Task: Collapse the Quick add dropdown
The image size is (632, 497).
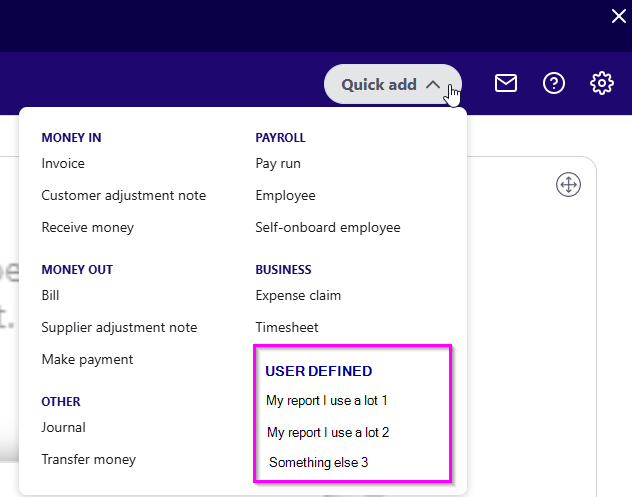Action: [393, 84]
